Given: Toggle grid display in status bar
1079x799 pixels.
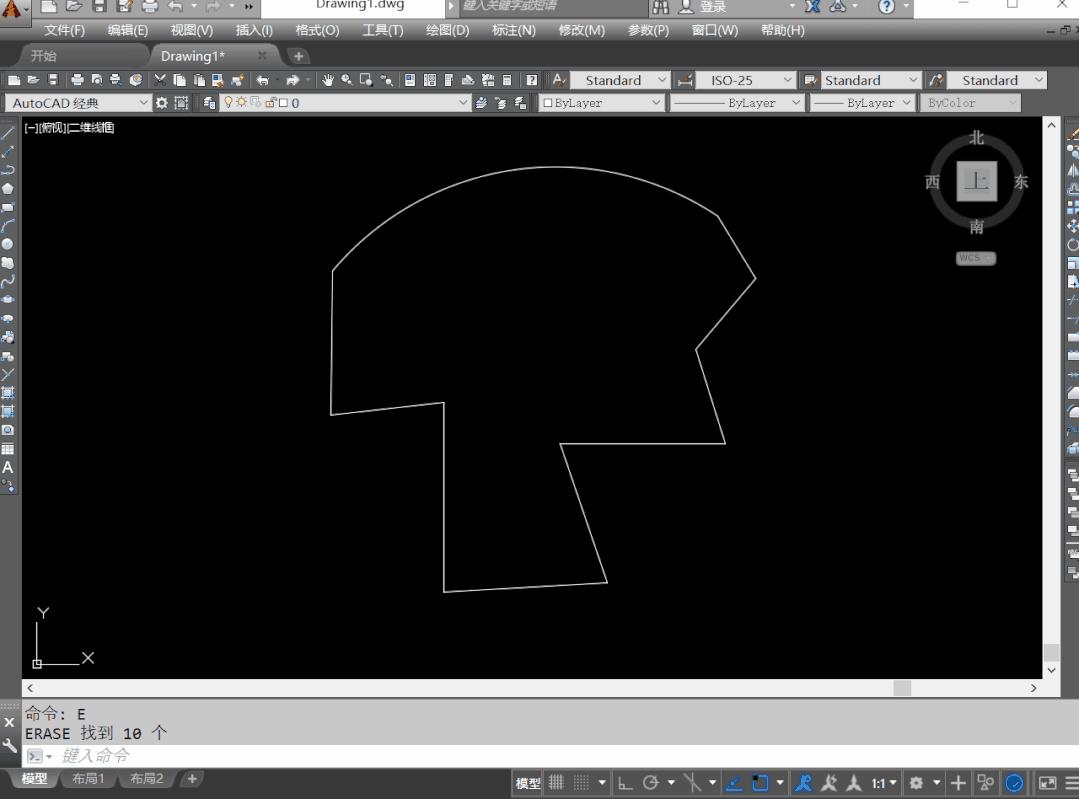Looking at the screenshot, I should click(x=556, y=783).
